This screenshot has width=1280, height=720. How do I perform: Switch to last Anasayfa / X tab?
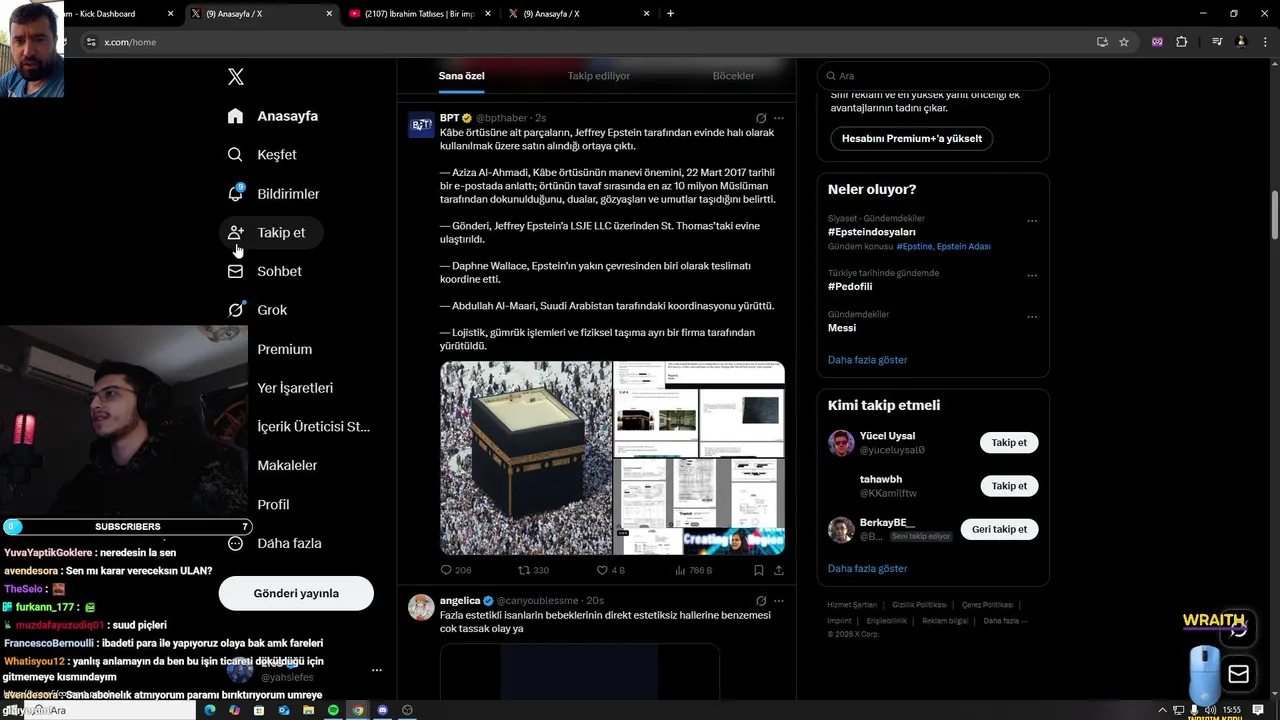click(x=578, y=14)
